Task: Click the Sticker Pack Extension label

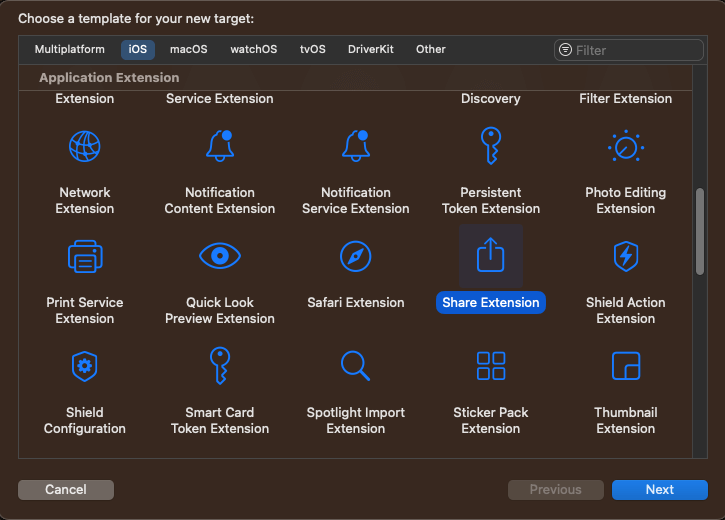Action: pyautogui.click(x=491, y=421)
